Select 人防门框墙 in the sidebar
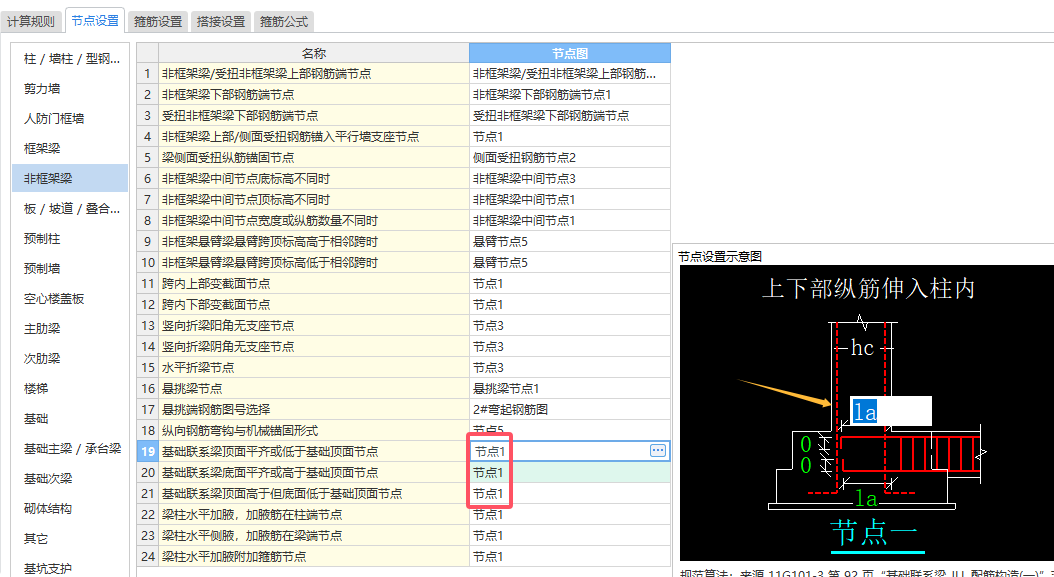This screenshot has height=577, width=1054. pyautogui.click(x=71, y=119)
